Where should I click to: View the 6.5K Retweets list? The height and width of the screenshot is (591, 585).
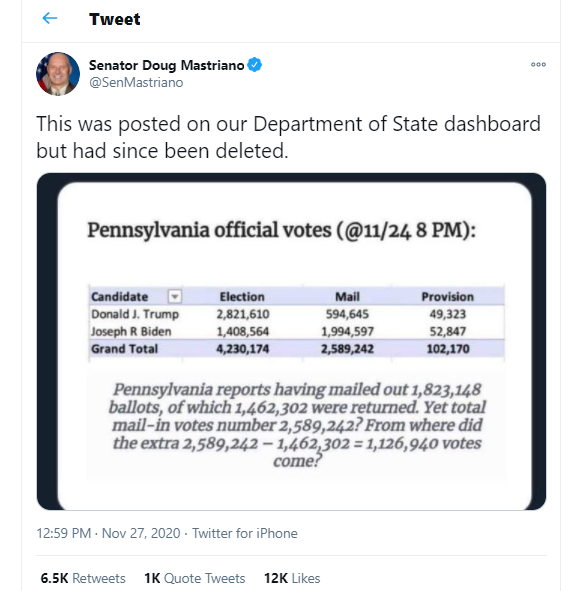83,578
